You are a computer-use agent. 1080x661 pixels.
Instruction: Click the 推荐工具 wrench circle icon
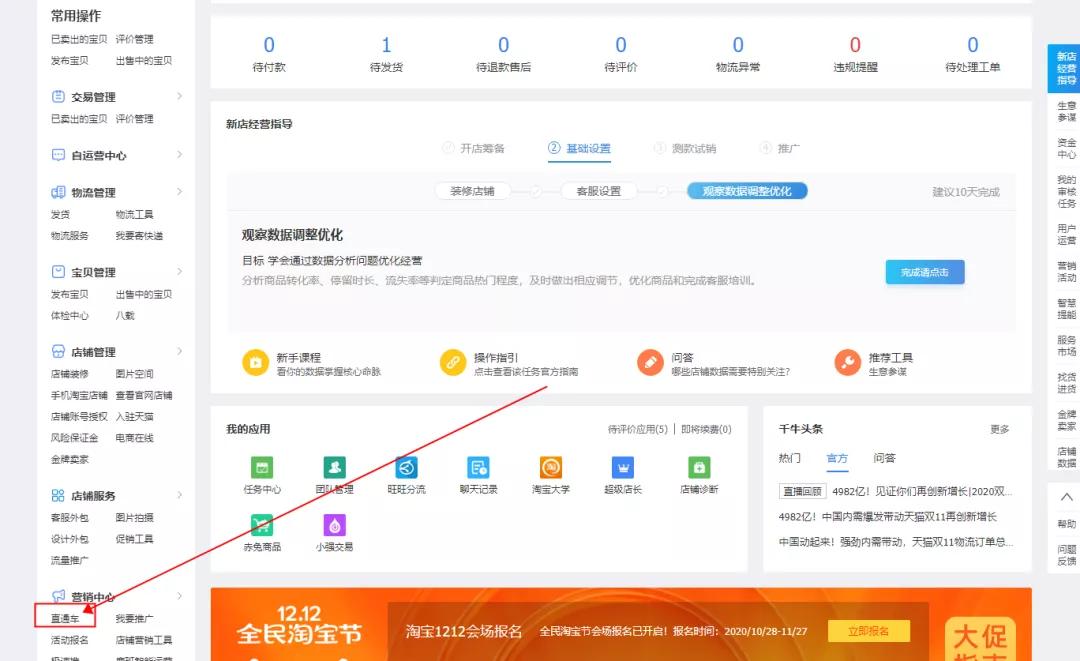(848, 362)
